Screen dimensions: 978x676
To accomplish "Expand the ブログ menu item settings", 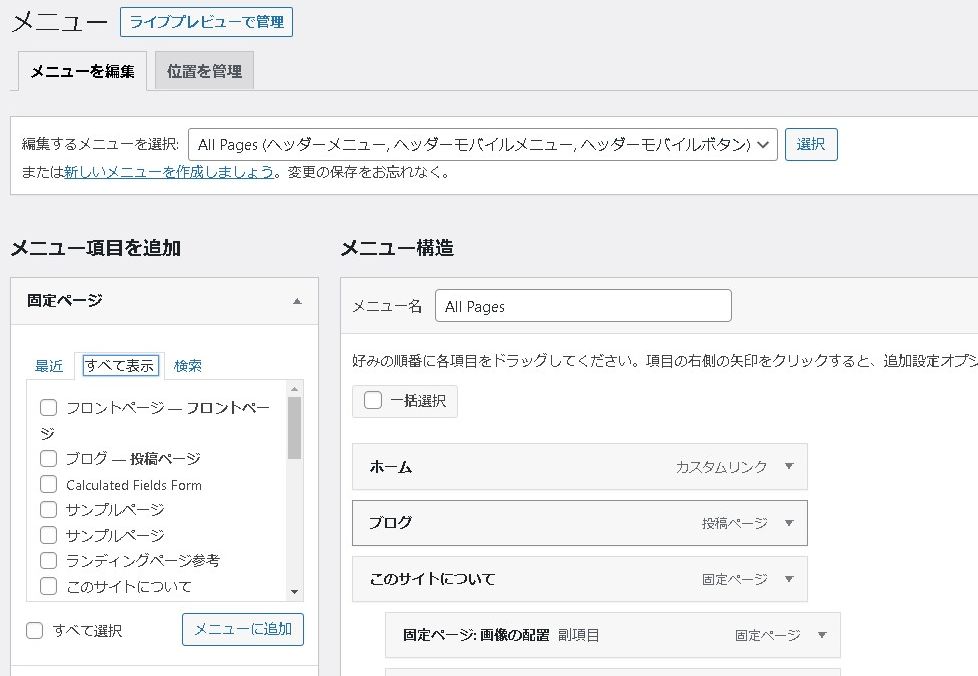I will [788, 523].
